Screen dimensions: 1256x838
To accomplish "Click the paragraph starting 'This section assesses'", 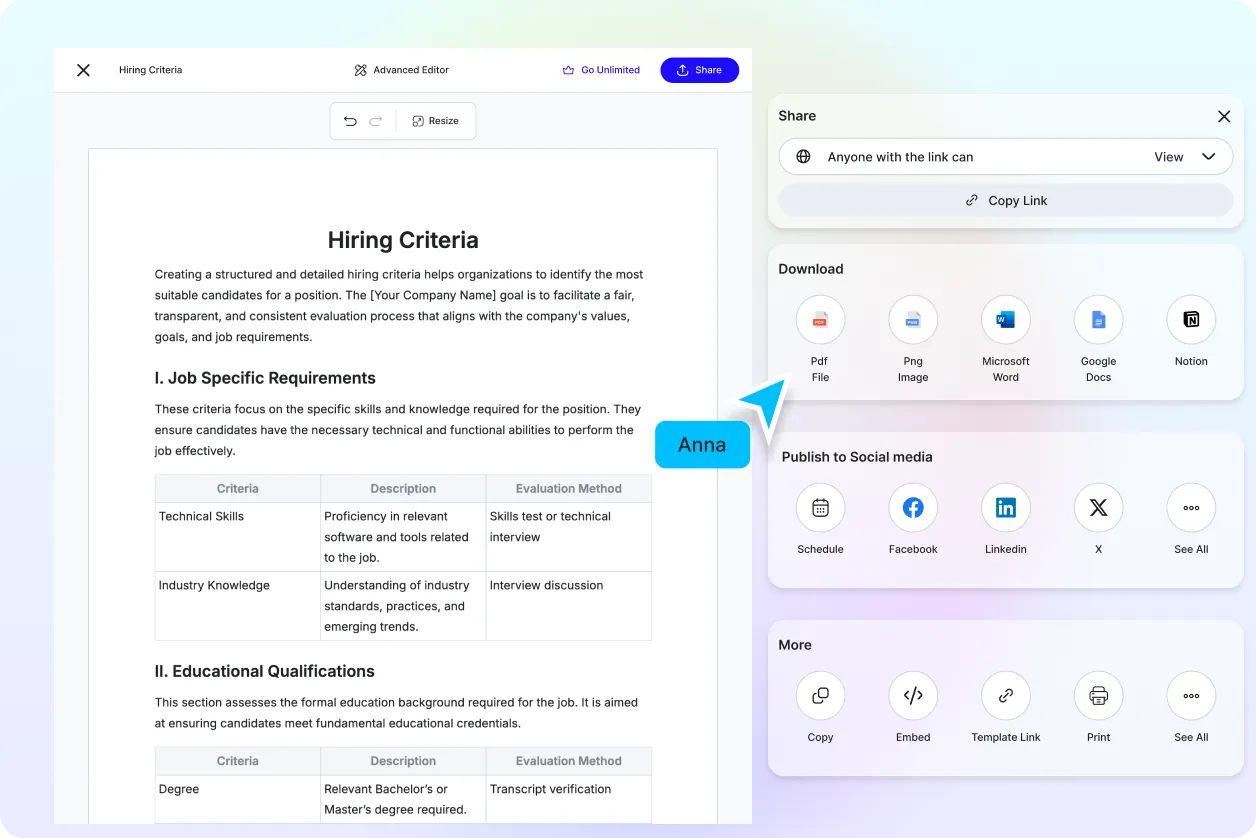I will (396, 713).
